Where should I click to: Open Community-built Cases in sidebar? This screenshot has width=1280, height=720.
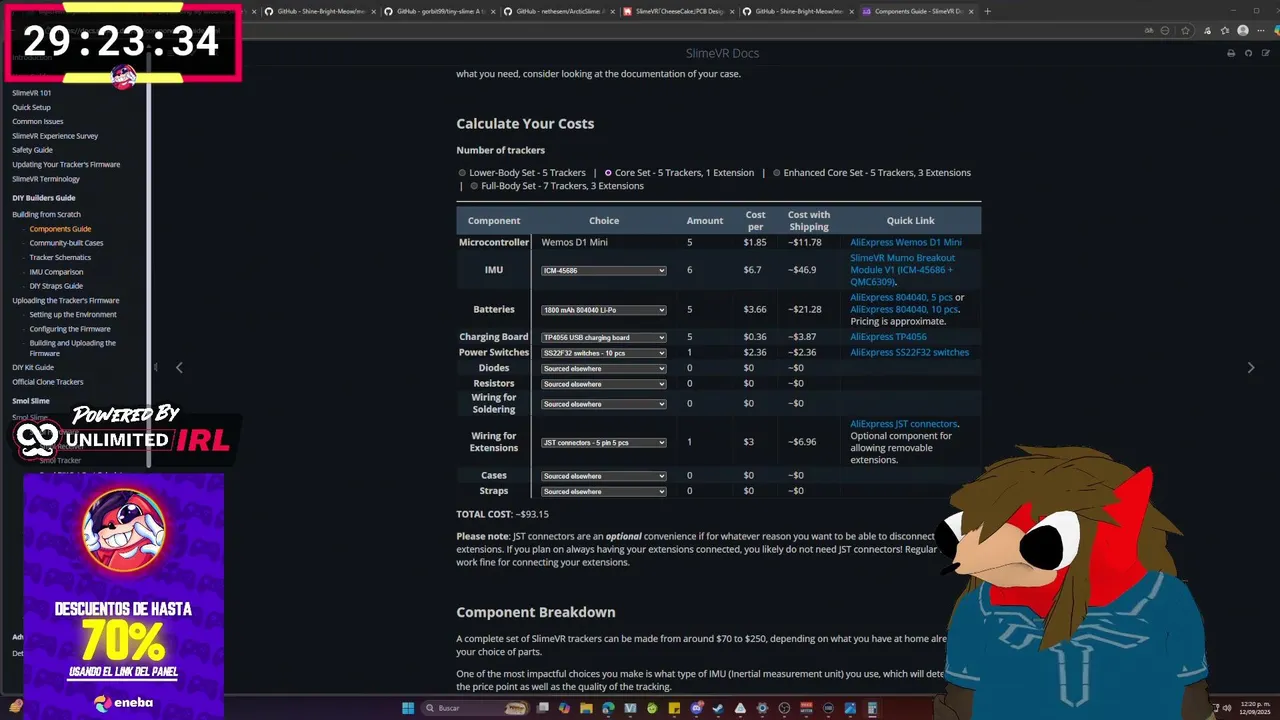click(66, 243)
